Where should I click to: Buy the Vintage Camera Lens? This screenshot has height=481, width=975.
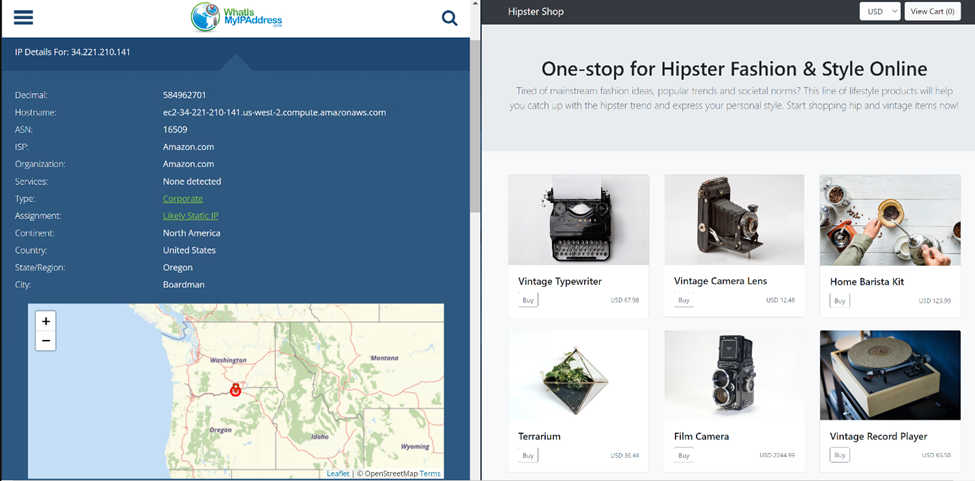click(x=684, y=300)
